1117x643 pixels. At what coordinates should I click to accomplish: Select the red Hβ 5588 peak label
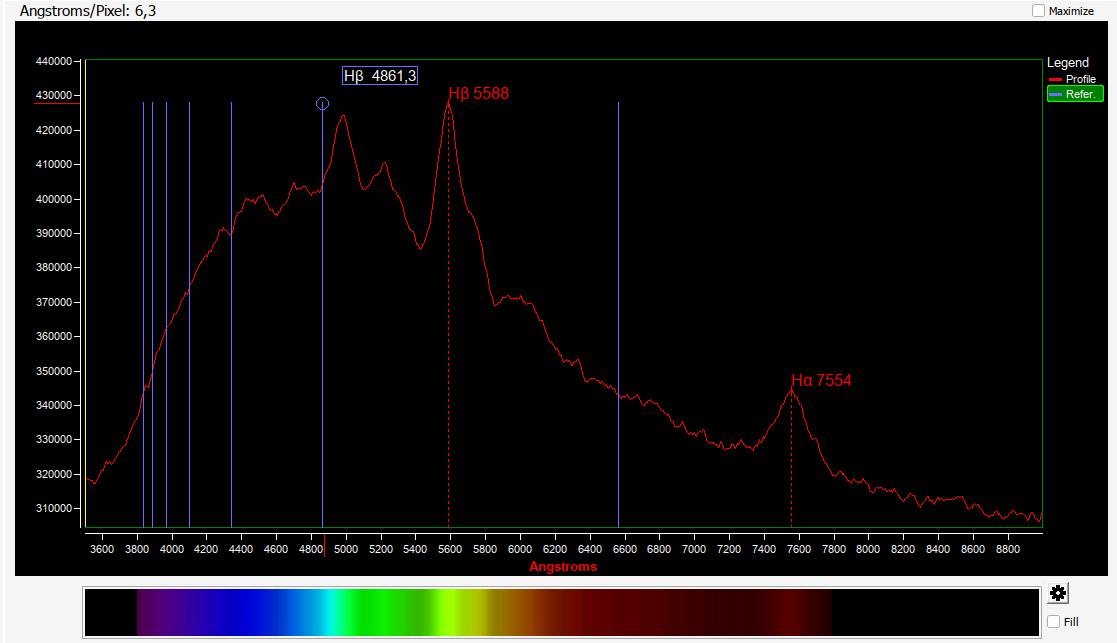[479, 94]
